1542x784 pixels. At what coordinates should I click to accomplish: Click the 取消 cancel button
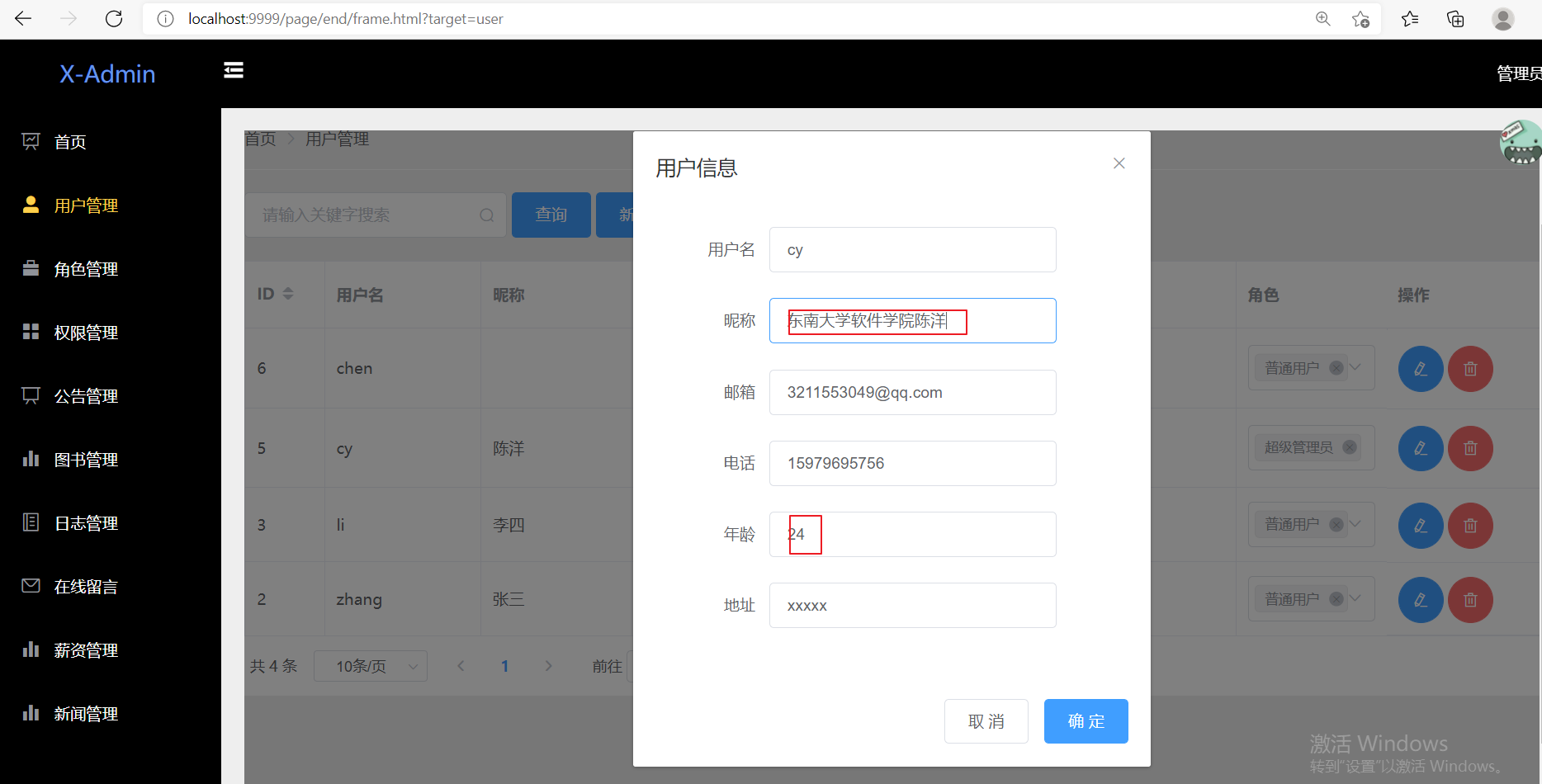click(x=986, y=721)
